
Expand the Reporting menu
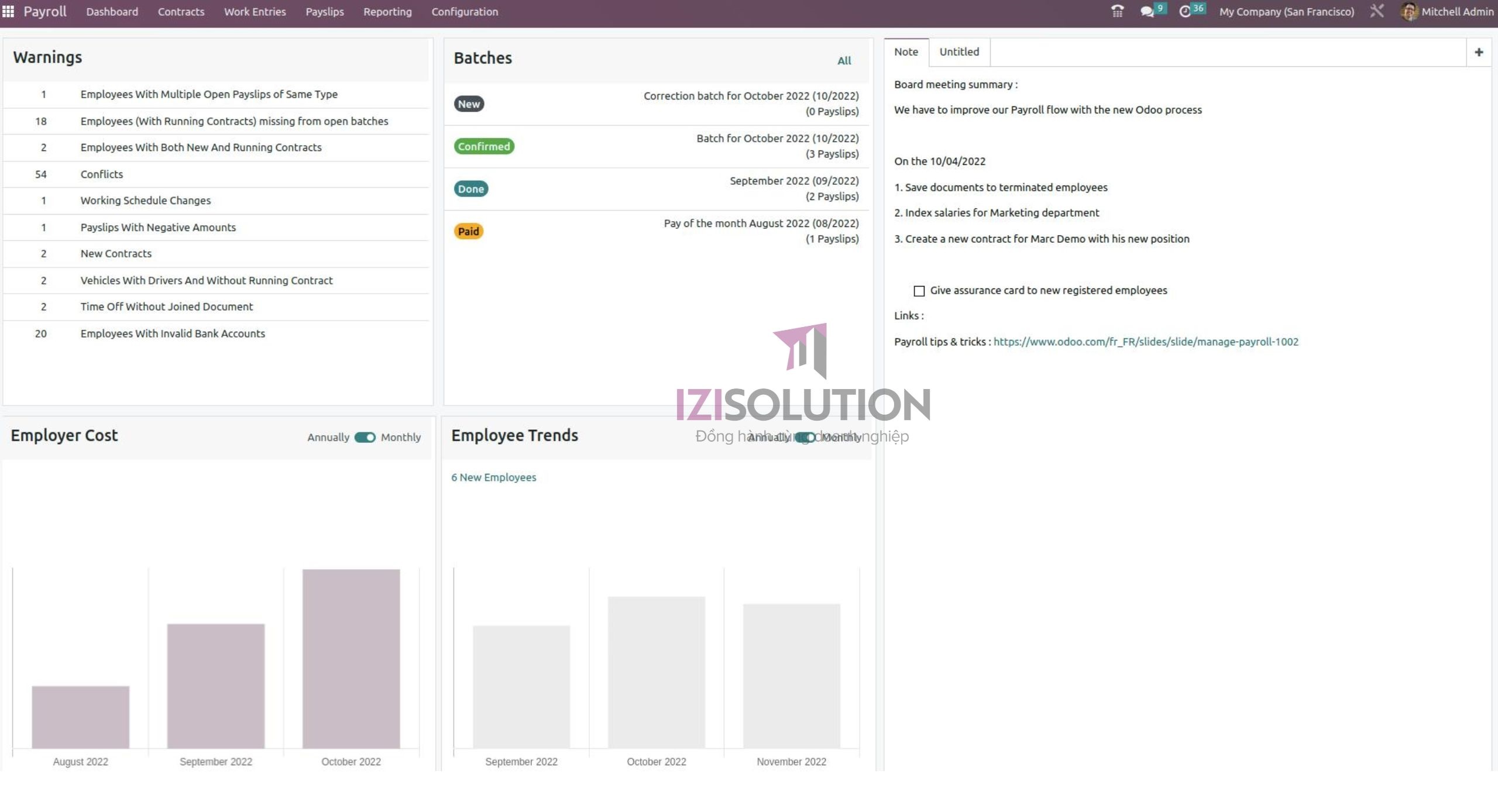coord(387,12)
